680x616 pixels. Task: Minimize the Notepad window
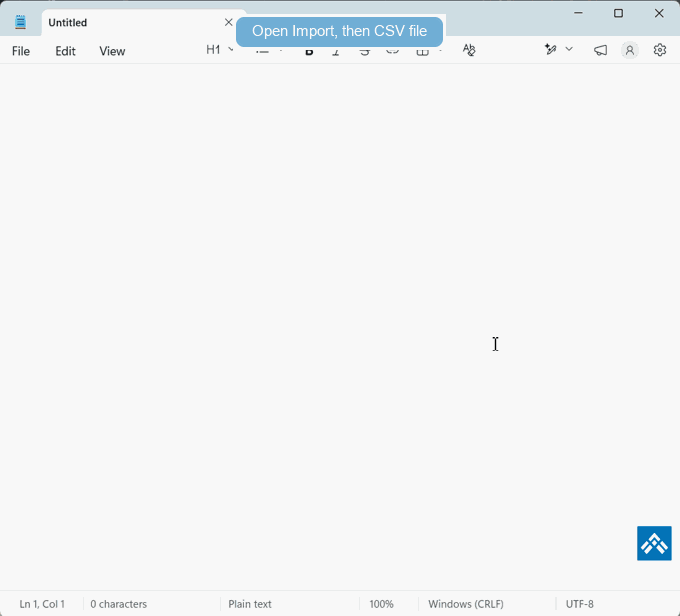pyautogui.click(x=578, y=13)
